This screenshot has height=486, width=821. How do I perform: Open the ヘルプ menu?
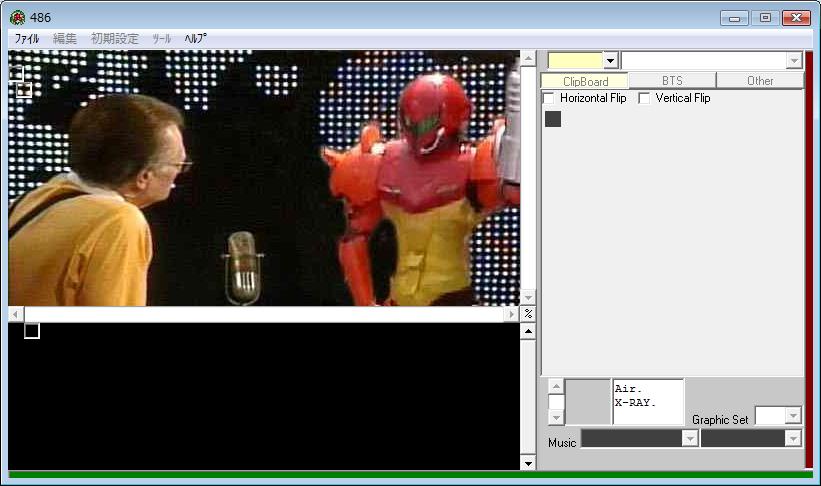pyautogui.click(x=195, y=38)
